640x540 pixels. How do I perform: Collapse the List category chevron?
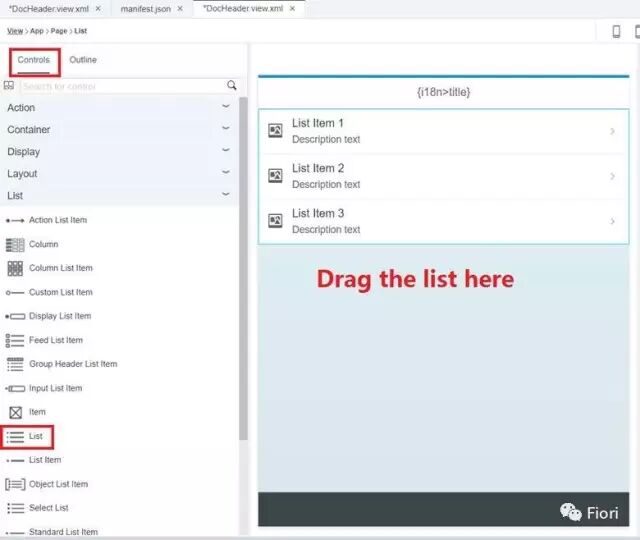(226, 194)
